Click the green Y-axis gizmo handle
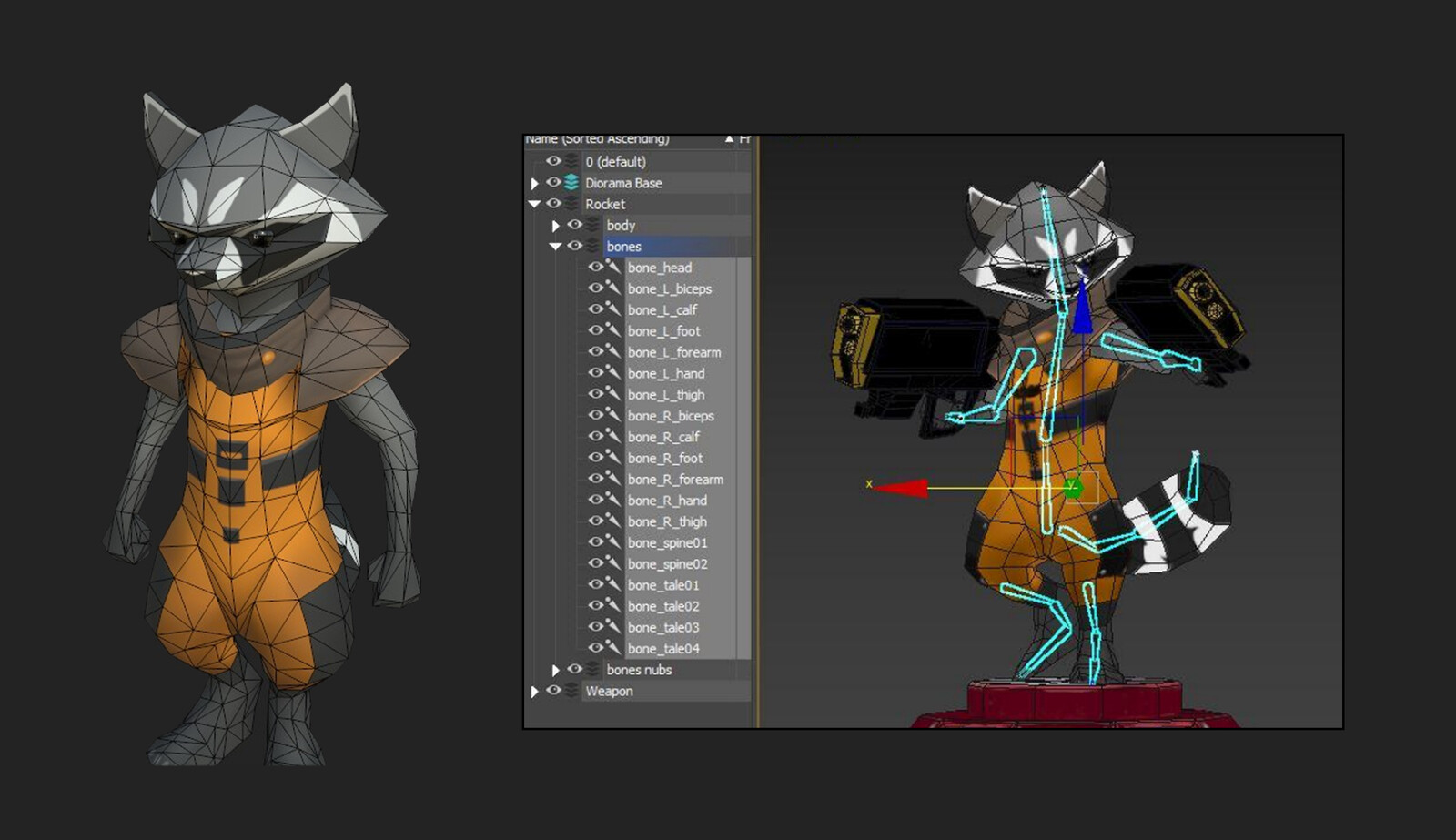 pyautogui.click(x=1073, y=488)
